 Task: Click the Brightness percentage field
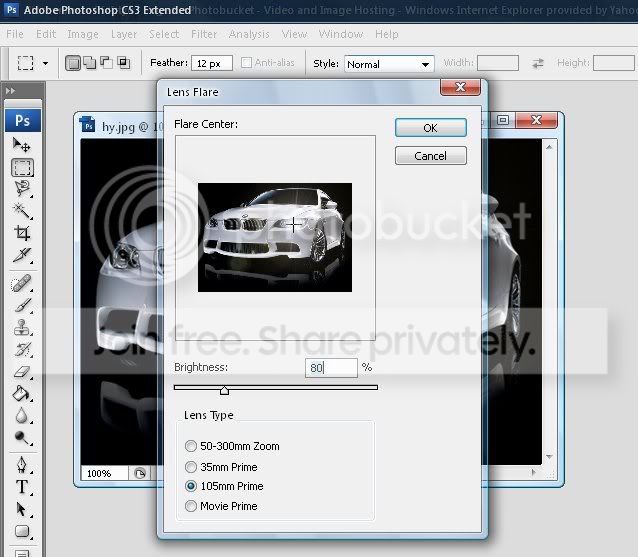click(331, 368)
